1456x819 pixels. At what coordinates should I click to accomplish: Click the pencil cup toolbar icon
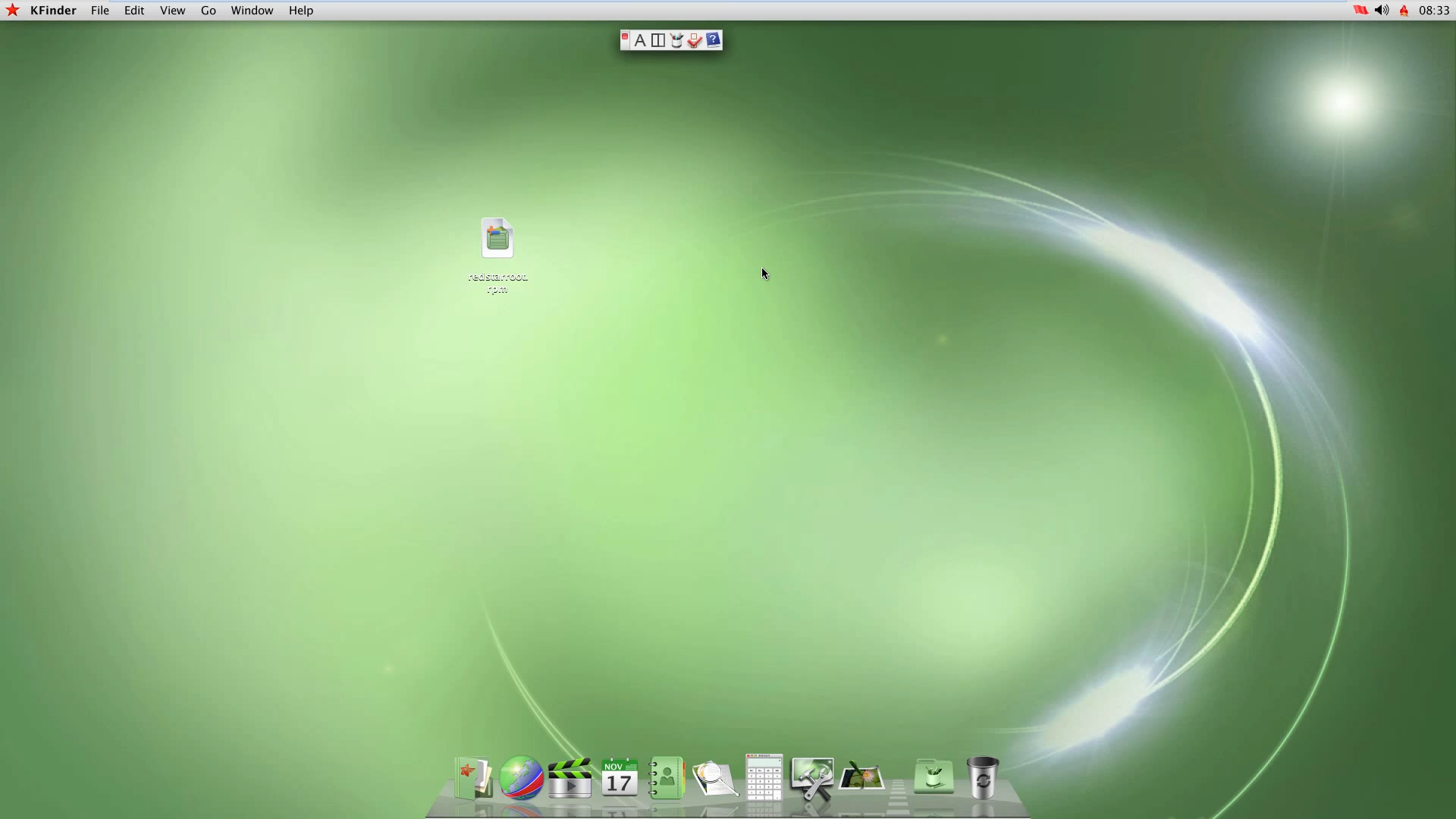pos(676,41)
